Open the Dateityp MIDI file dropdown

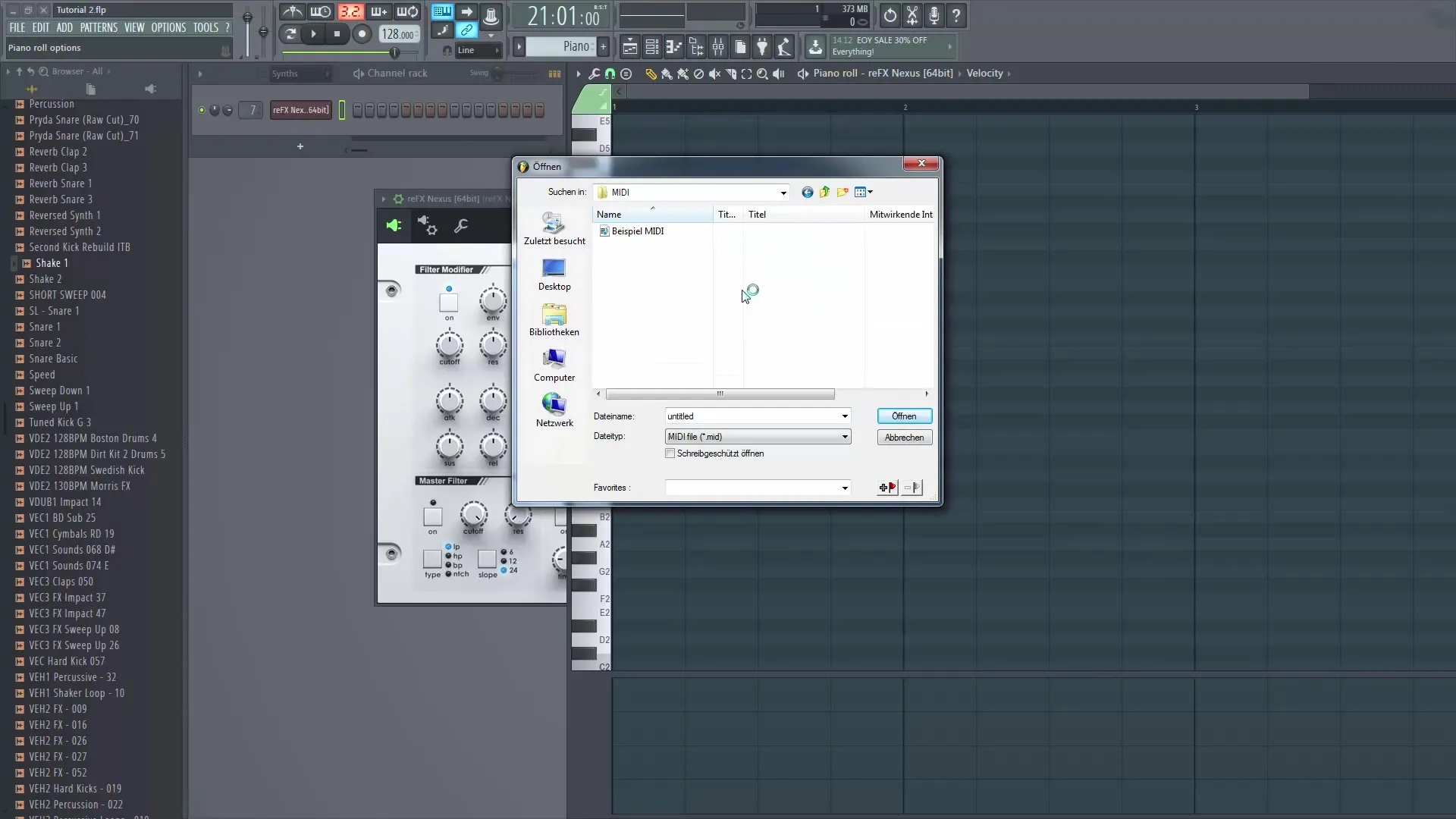coord(843,437)
